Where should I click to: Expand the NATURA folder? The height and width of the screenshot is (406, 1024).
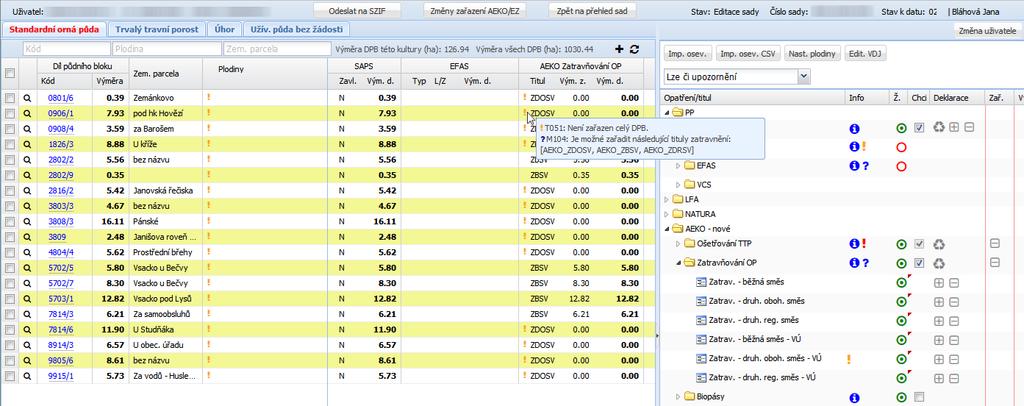coord(667,214)
